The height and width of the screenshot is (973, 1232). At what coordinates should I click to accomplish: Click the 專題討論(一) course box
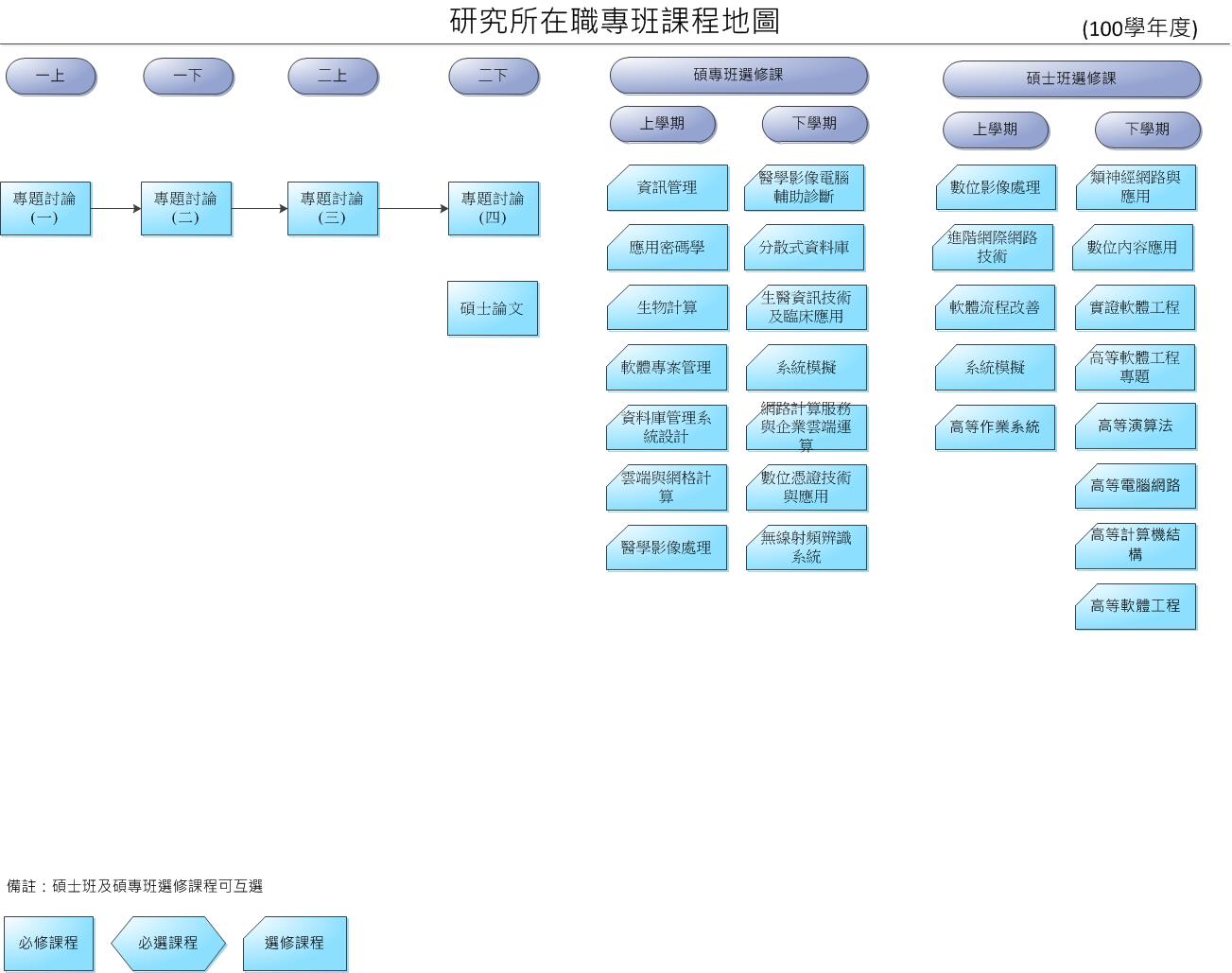44,208
